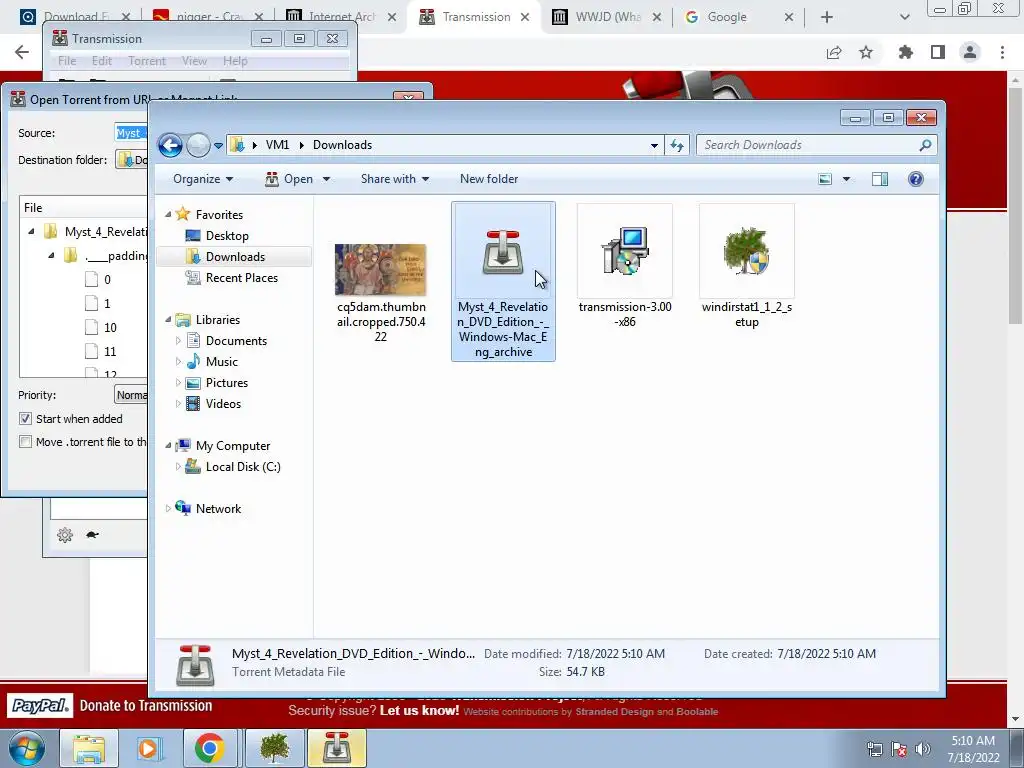Expand the Open button's dropdown arrow
The image size is (1024, 768).
point(327,179)
